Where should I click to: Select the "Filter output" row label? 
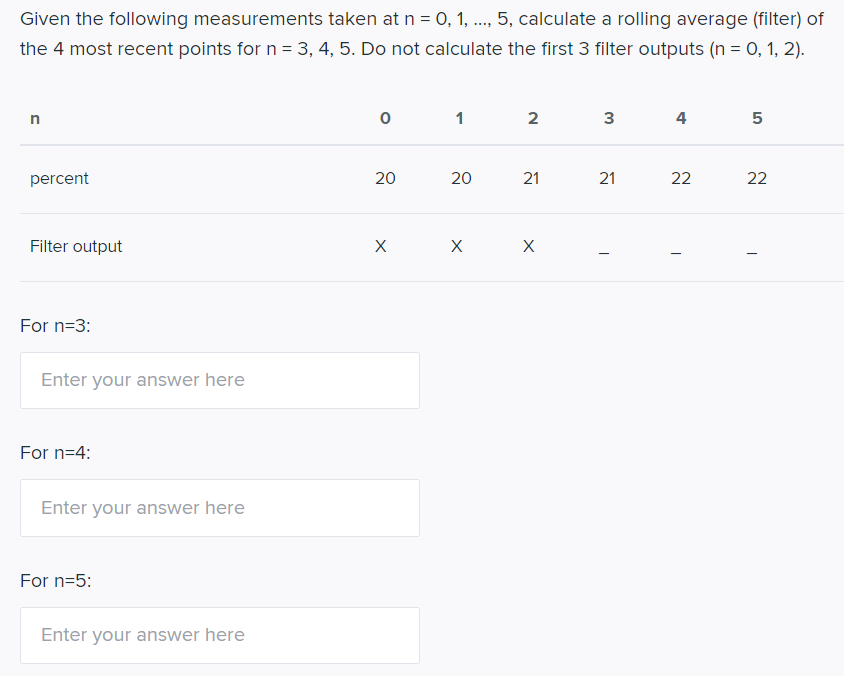76,246
